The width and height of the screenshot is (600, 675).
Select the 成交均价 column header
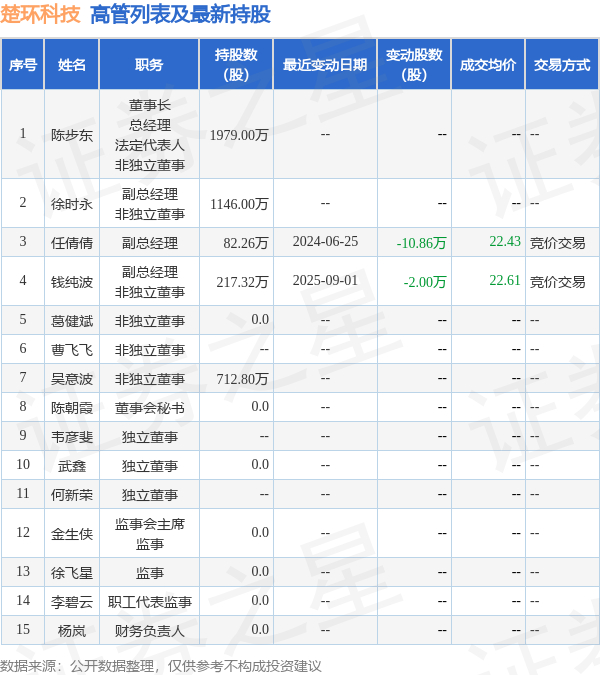[x=488, y=65]
